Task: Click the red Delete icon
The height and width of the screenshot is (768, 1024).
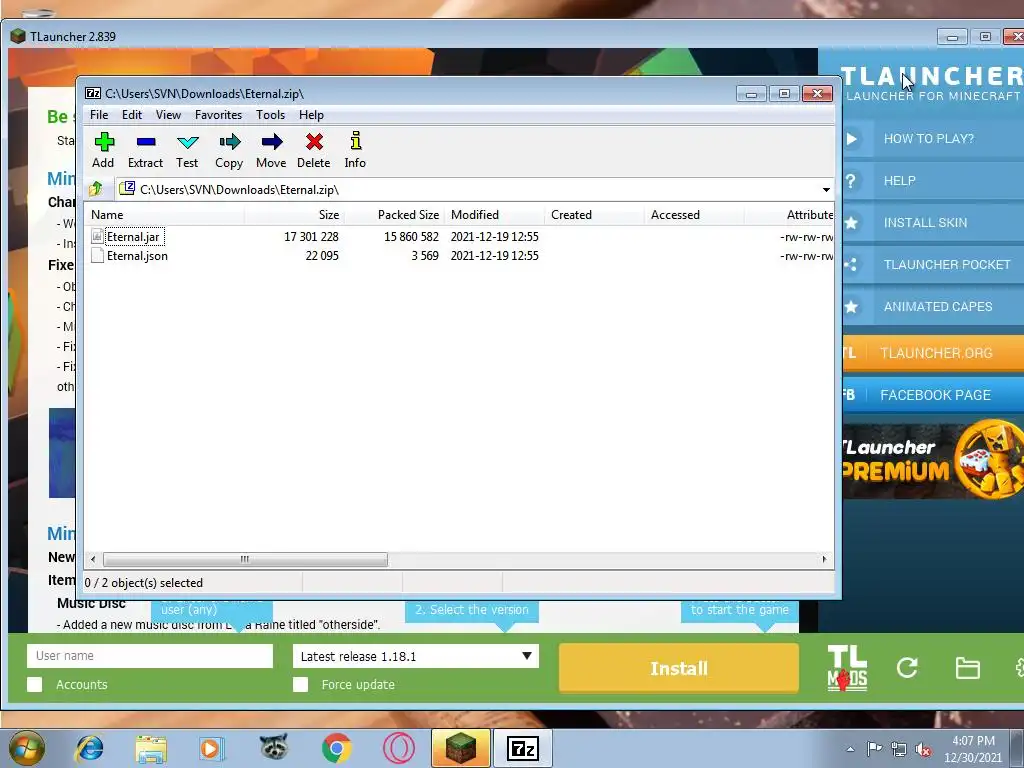Action: [313, 150]
